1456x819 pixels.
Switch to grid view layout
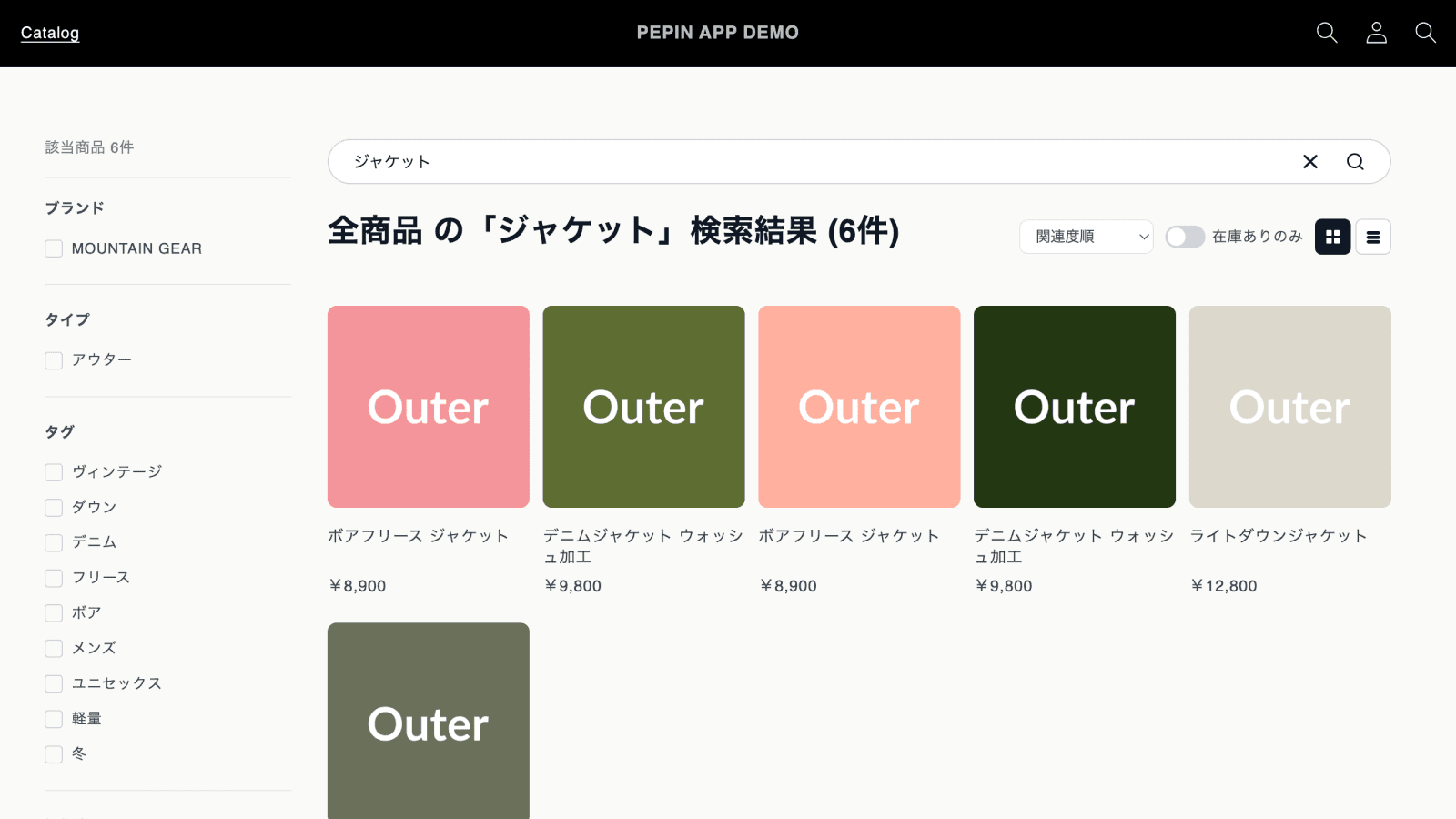(x=1332, y=237)
